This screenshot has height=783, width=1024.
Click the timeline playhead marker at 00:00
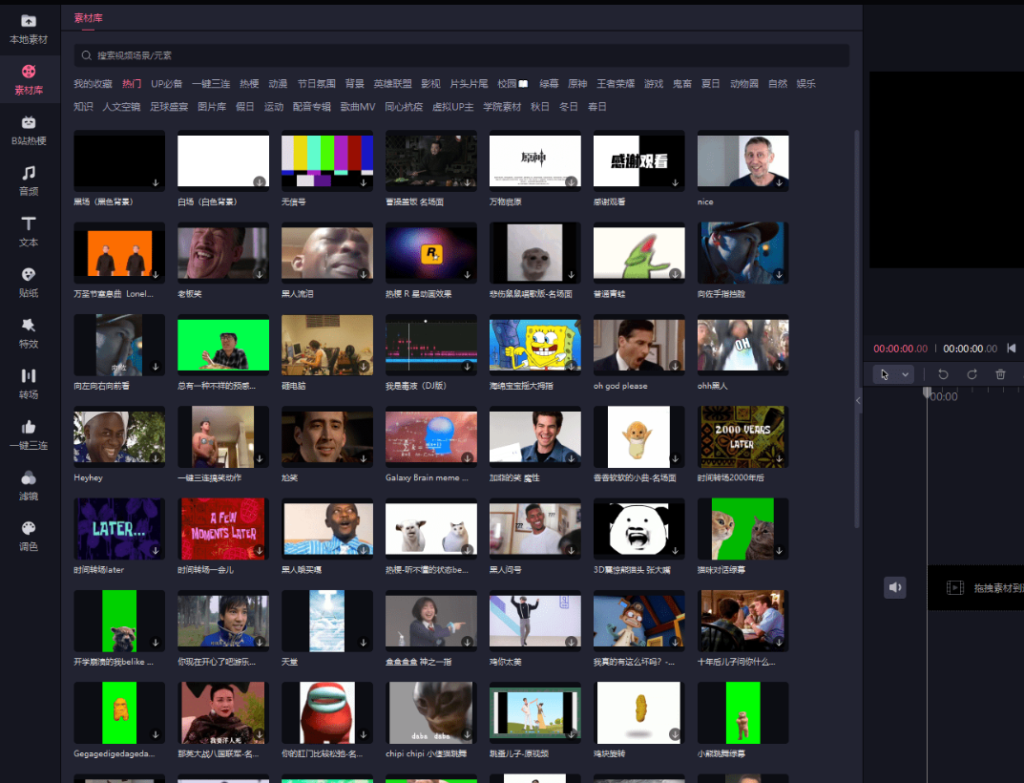click(x=927, y=392)
